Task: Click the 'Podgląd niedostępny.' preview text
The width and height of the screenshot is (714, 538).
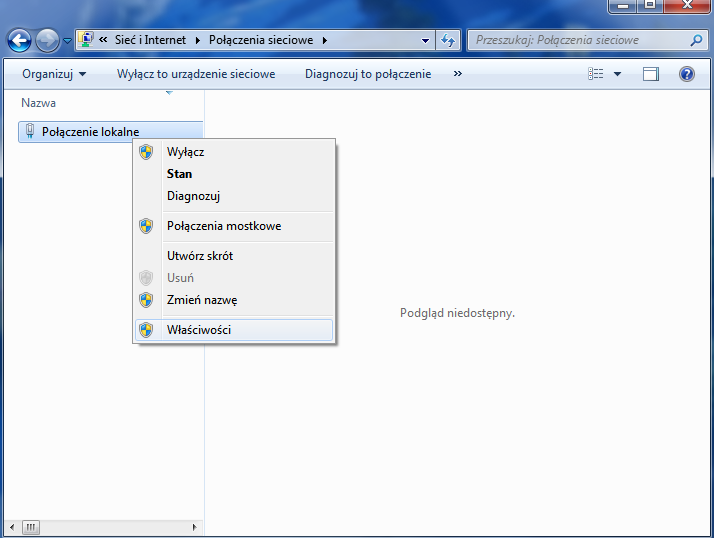Action: tap(457, 313)
